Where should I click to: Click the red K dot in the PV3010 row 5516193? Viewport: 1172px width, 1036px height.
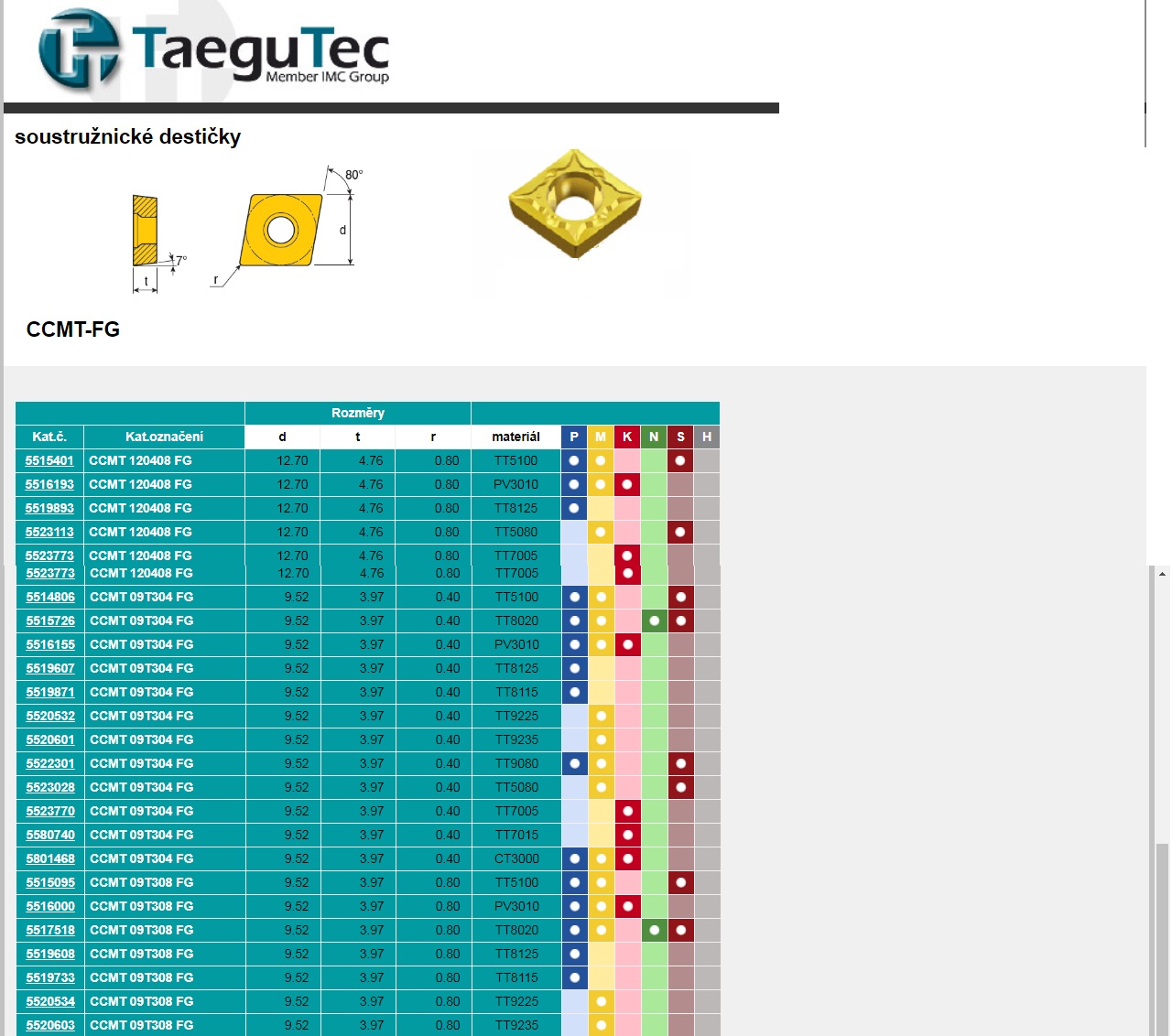tap(627, 484)
